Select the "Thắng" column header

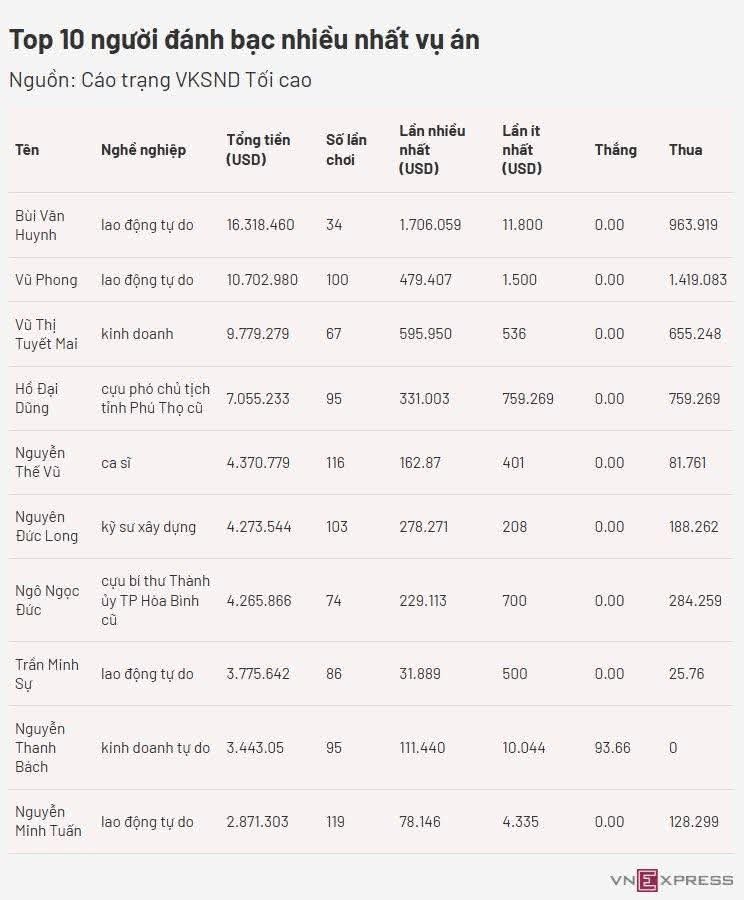pyautogui.click(x=615, y=150)
